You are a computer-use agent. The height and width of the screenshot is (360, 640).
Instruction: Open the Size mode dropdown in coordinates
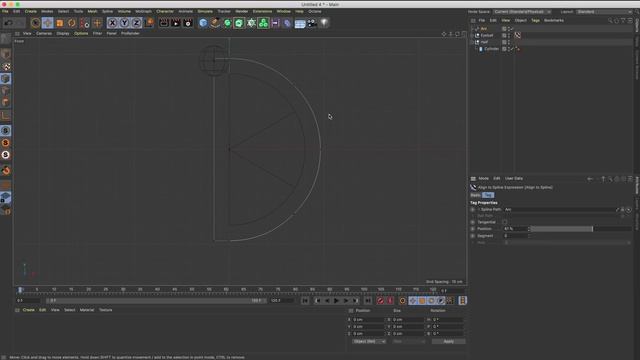pyautogui.click(x=408, y=341)
